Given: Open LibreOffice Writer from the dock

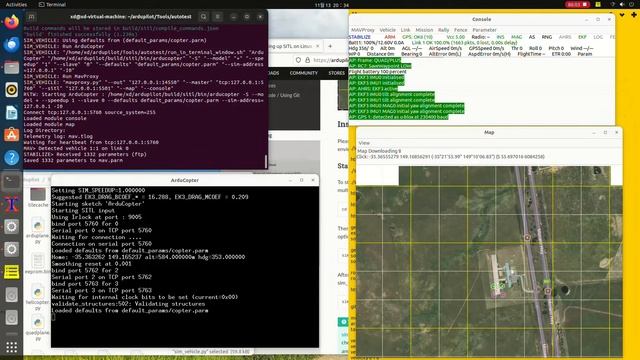Looking at the screenshot, I should point(11,113).
